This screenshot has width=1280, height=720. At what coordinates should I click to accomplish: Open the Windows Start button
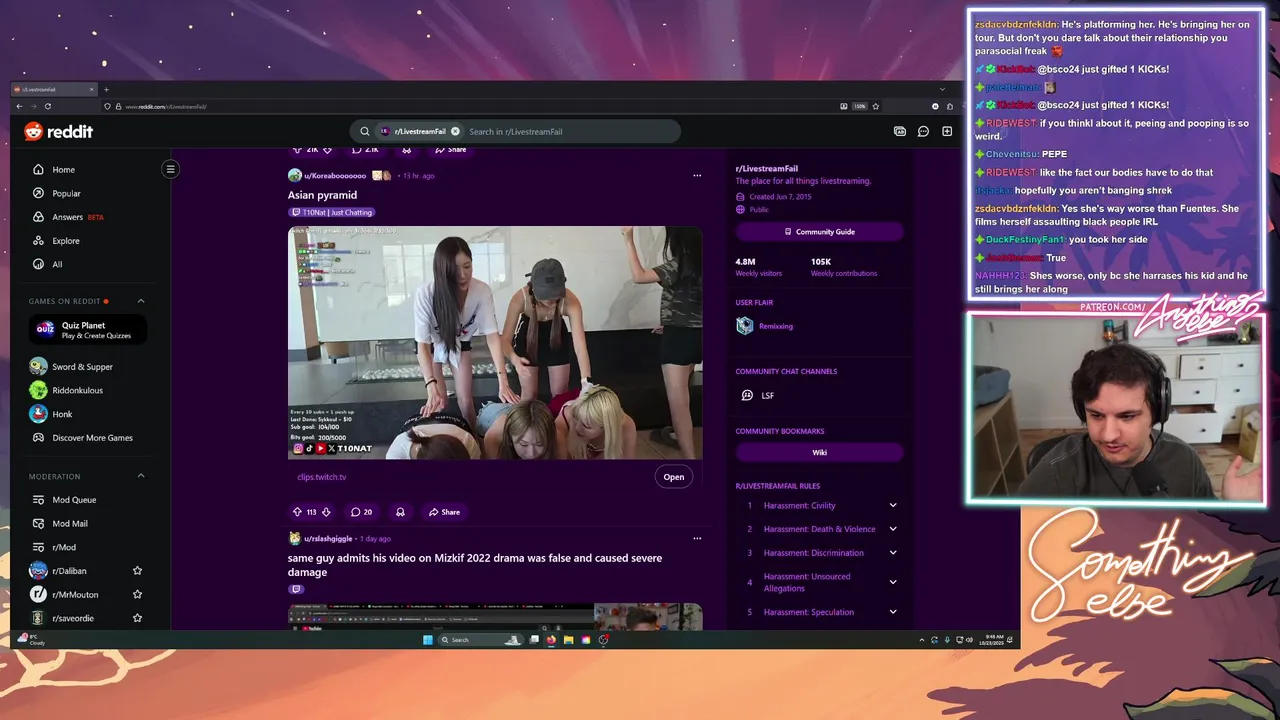click(428, 640)
